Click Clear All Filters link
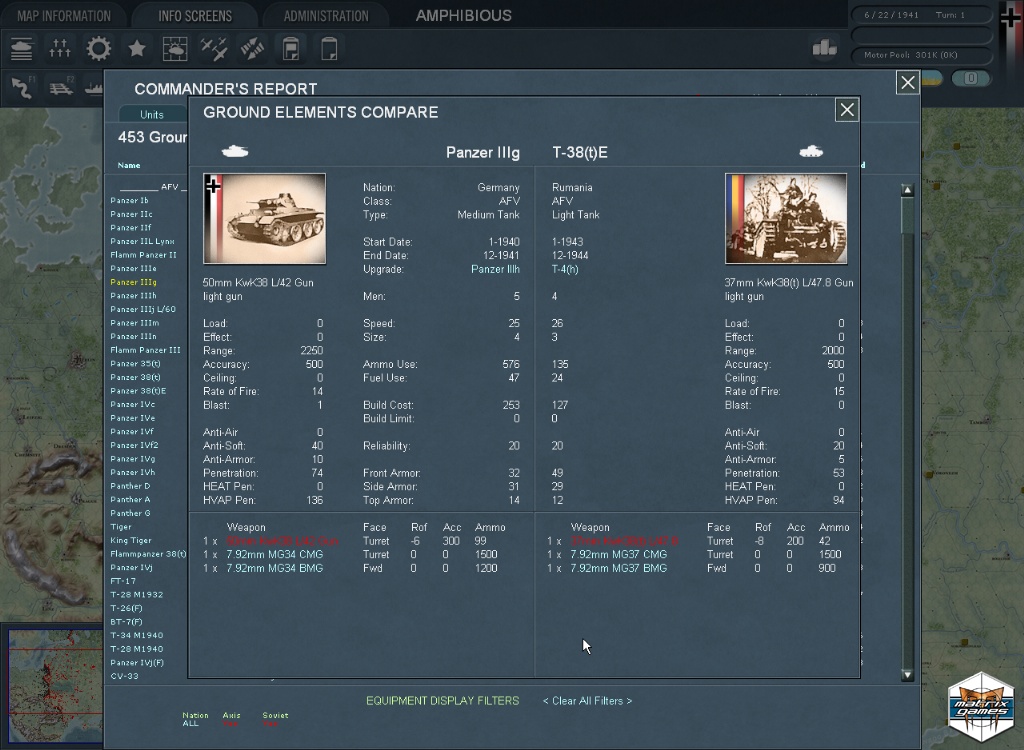This screenshot has width=1024, height=750. (587, 701)
